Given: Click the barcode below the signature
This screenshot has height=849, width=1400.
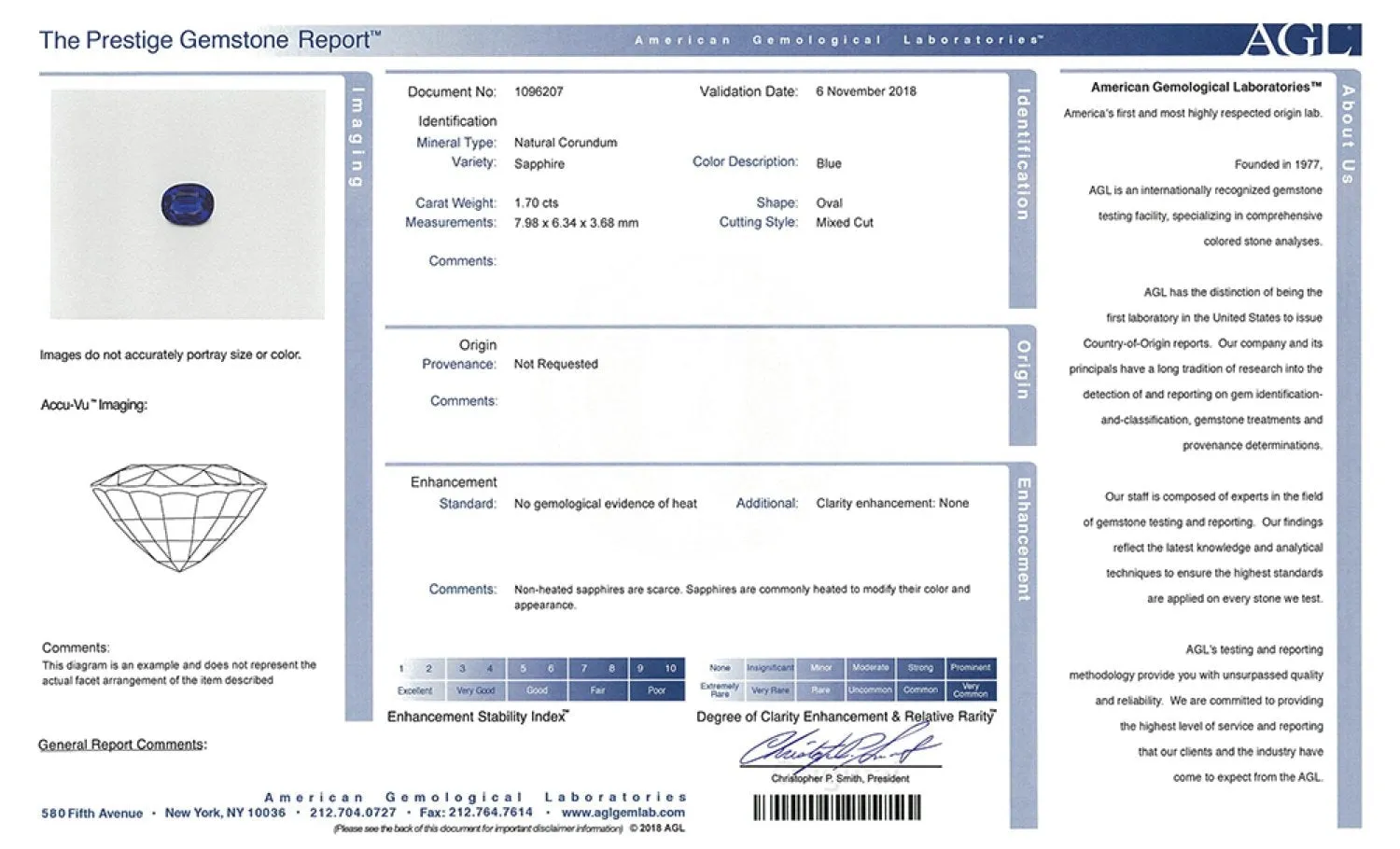Looking at the screenshot, I should tap(837, 807).
